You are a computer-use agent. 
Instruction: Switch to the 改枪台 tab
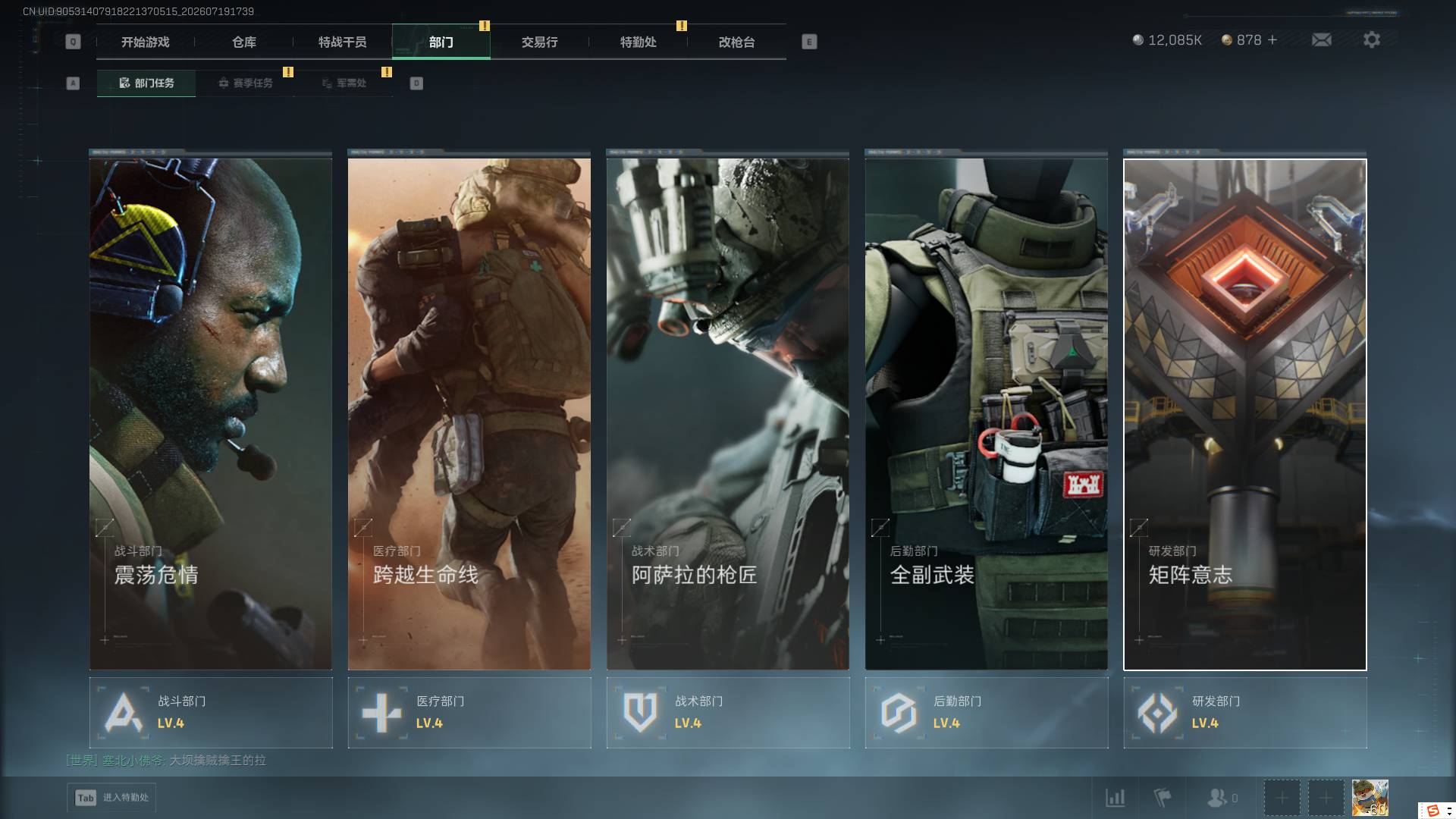[x=737, y=42]
